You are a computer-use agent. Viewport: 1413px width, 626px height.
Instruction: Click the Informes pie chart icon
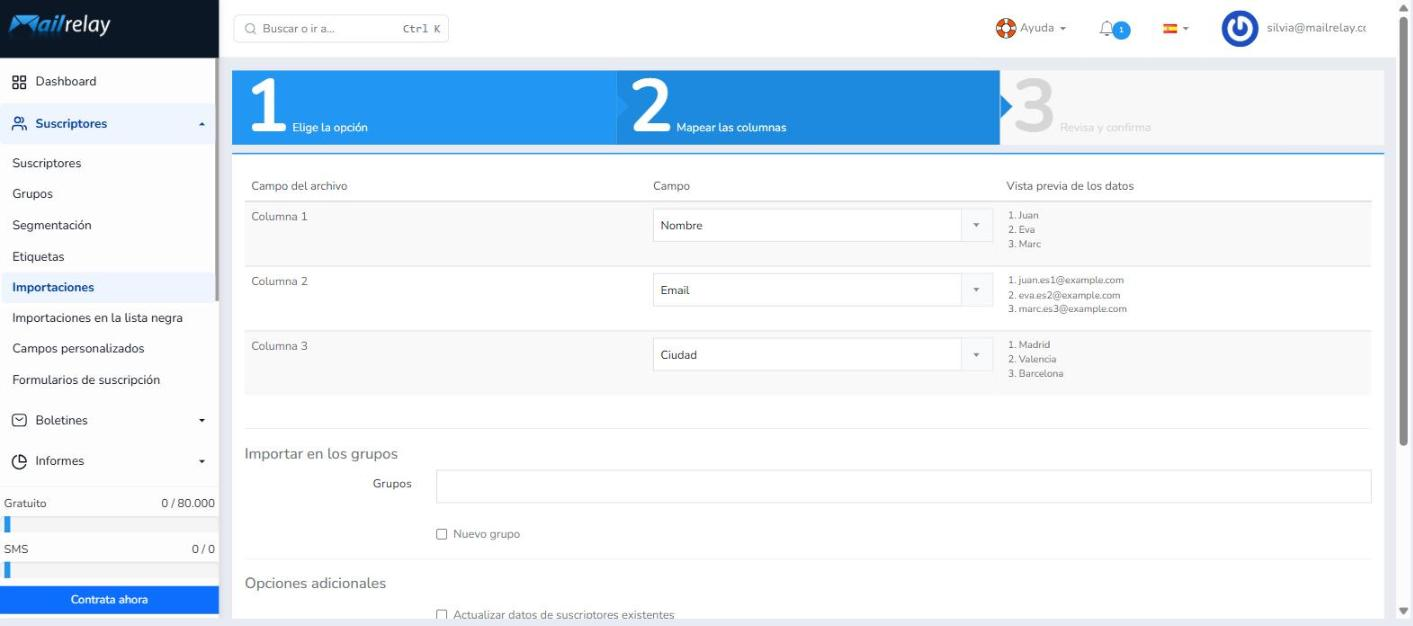(x=19, y=461)
